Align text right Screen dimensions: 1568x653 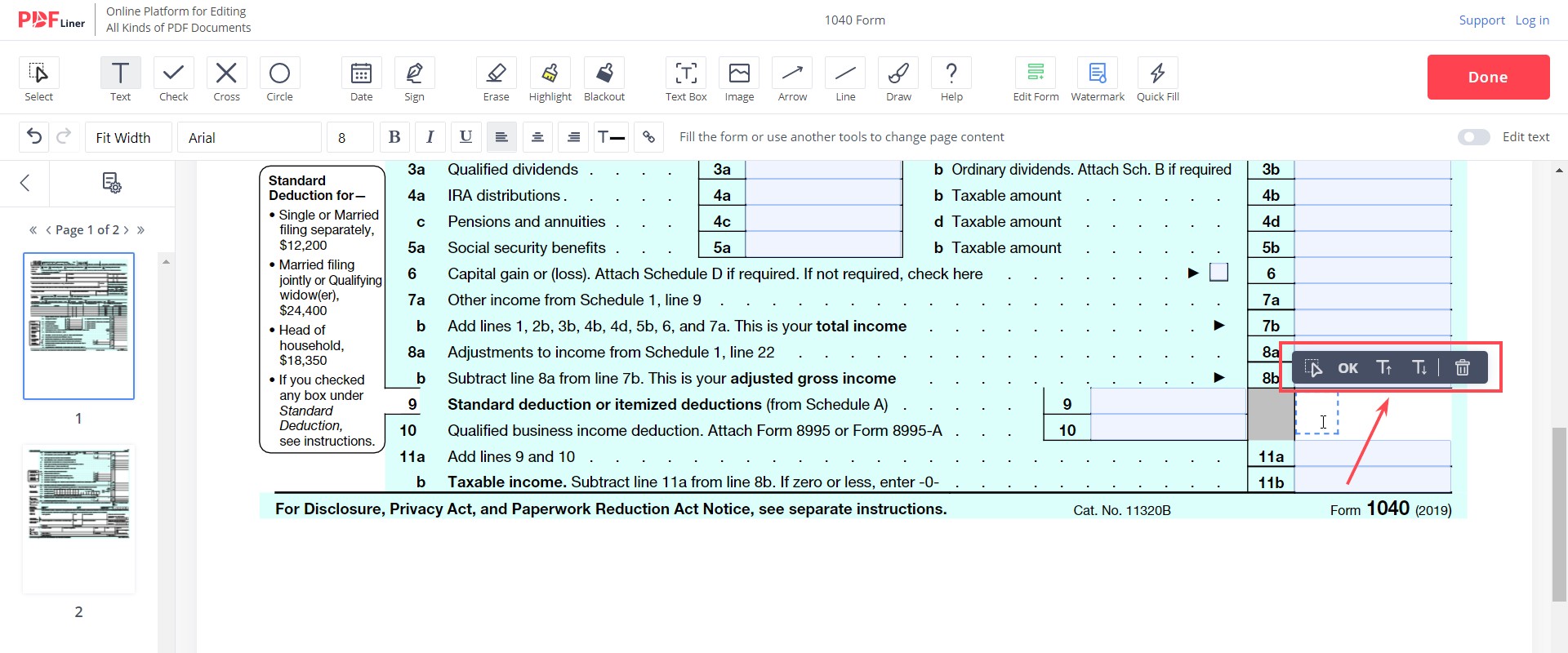(573, 137)
